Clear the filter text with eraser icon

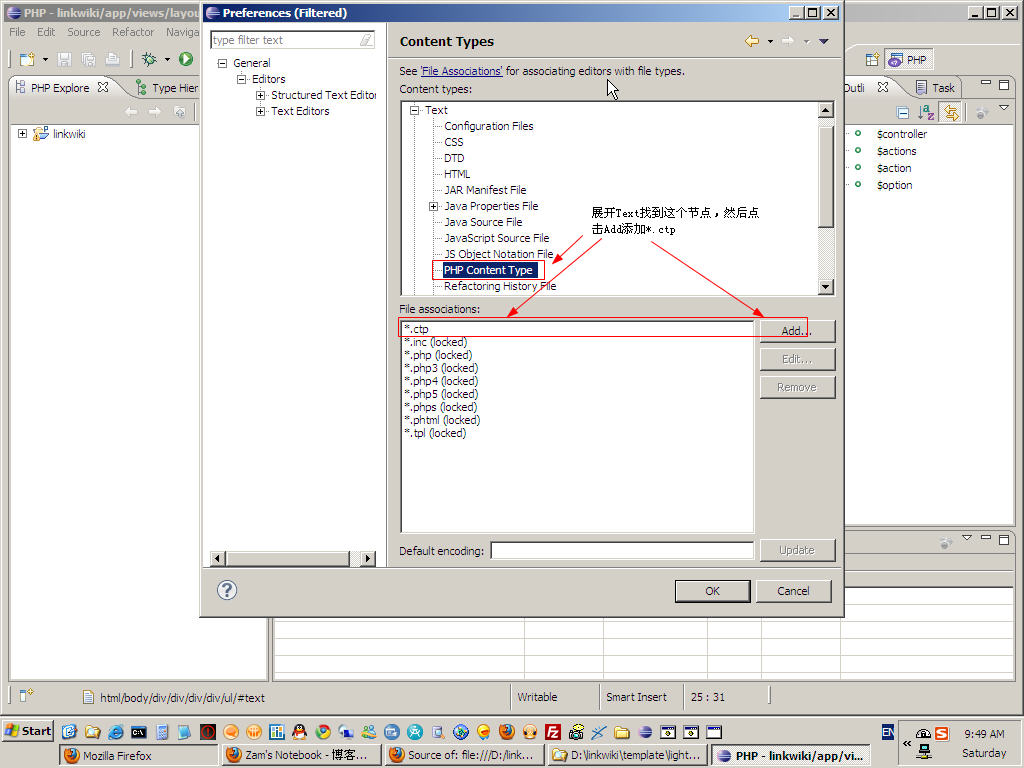(366, 40)
